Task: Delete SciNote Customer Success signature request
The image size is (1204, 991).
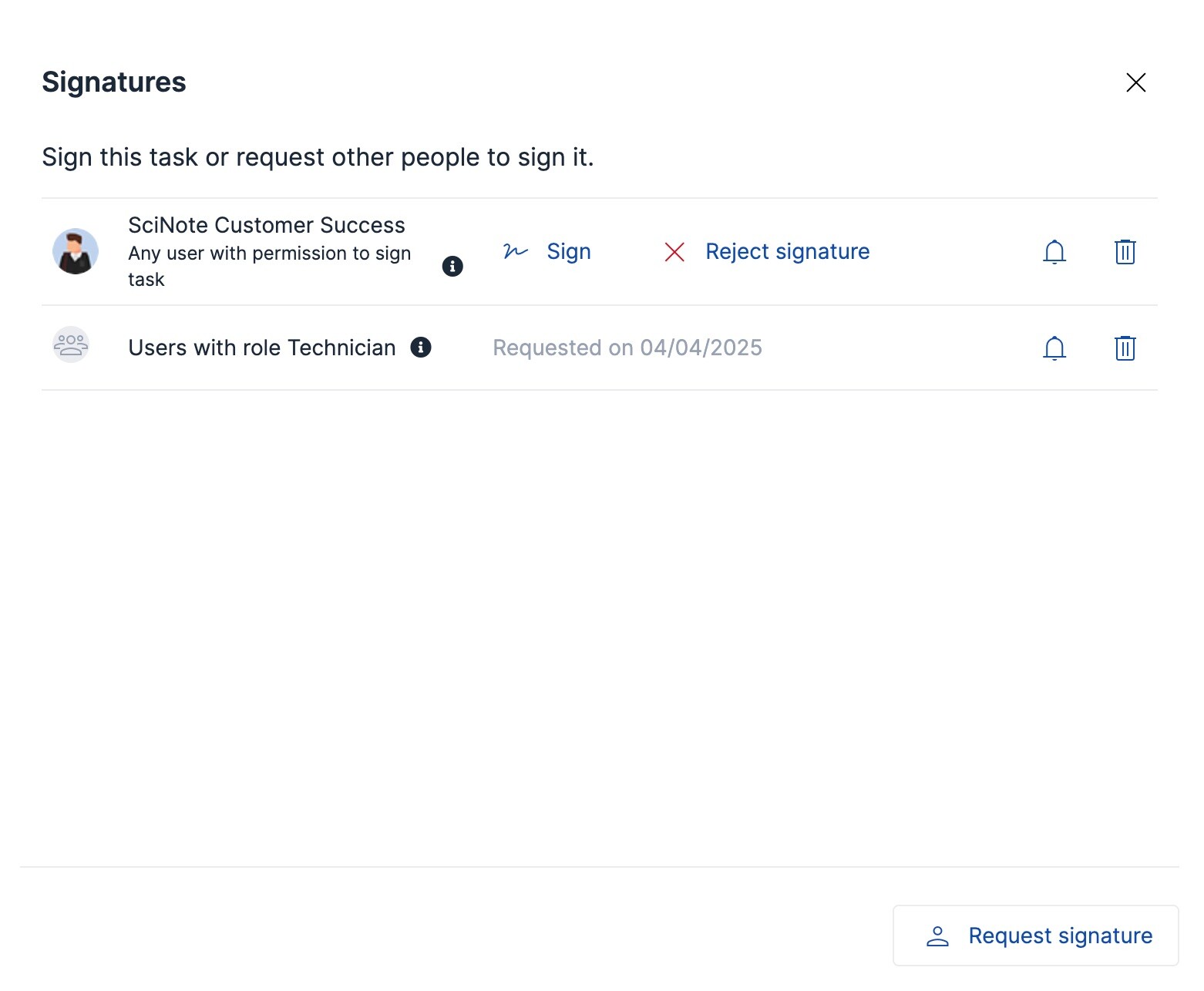Action: [x=1125, y=252]
